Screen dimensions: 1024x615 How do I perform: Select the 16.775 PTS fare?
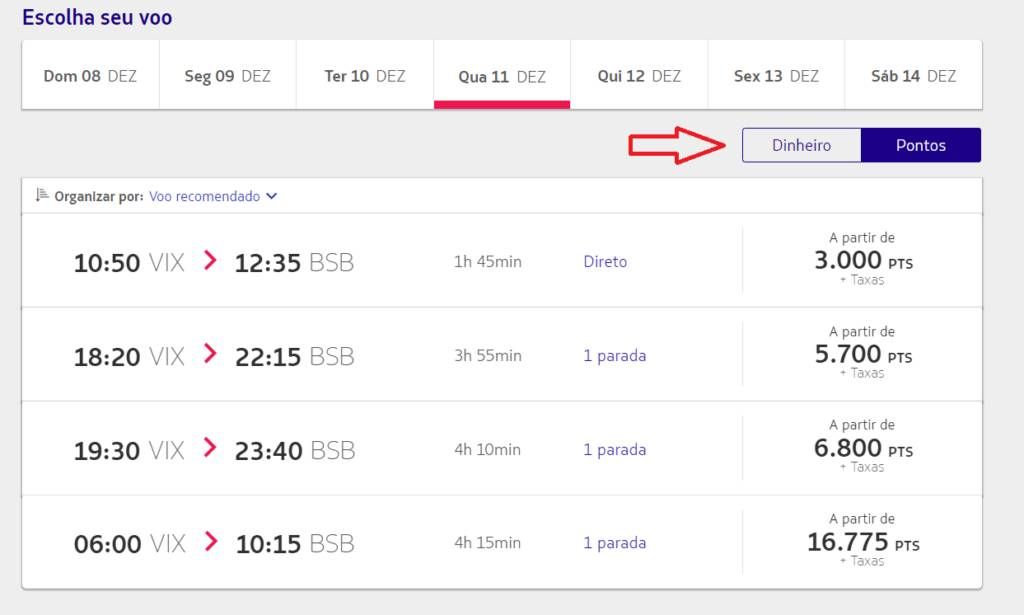click(x=862, y=542)
